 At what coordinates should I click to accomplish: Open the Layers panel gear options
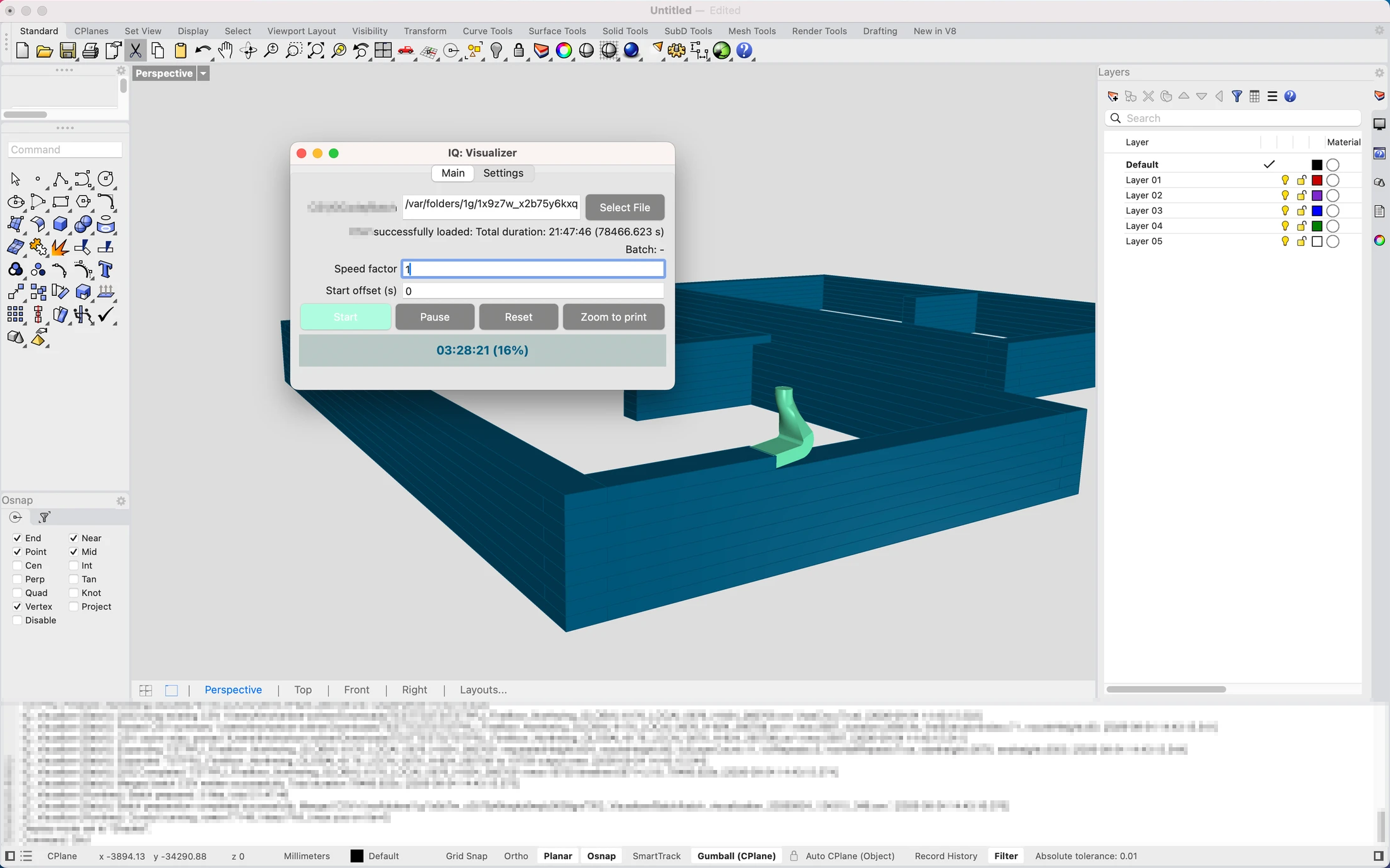coord(1379,73)
